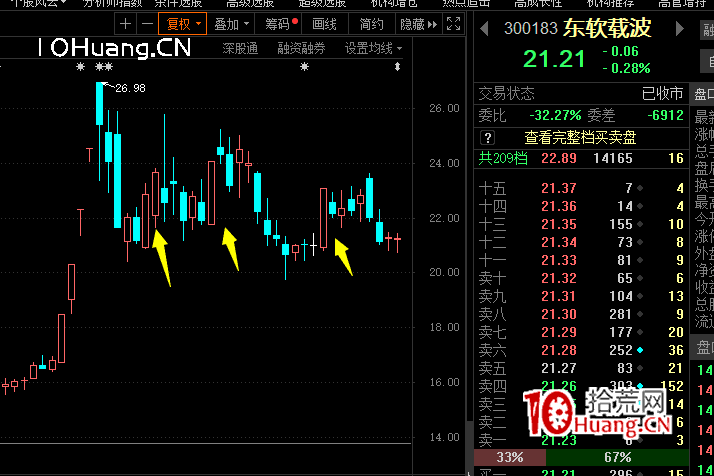This screenshot has width=714, height=476.
Task: Toggle 融资融券 indicator
Action: (301, 48)
